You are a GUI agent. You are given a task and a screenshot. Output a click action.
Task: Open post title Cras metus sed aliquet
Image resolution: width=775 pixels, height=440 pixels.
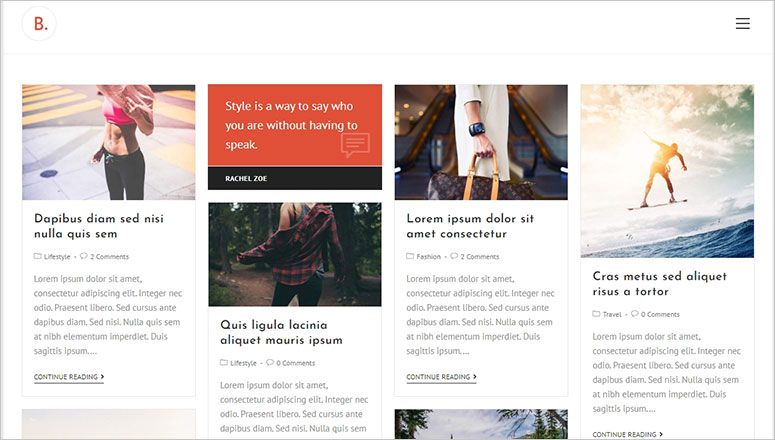[x=659, y=284]
